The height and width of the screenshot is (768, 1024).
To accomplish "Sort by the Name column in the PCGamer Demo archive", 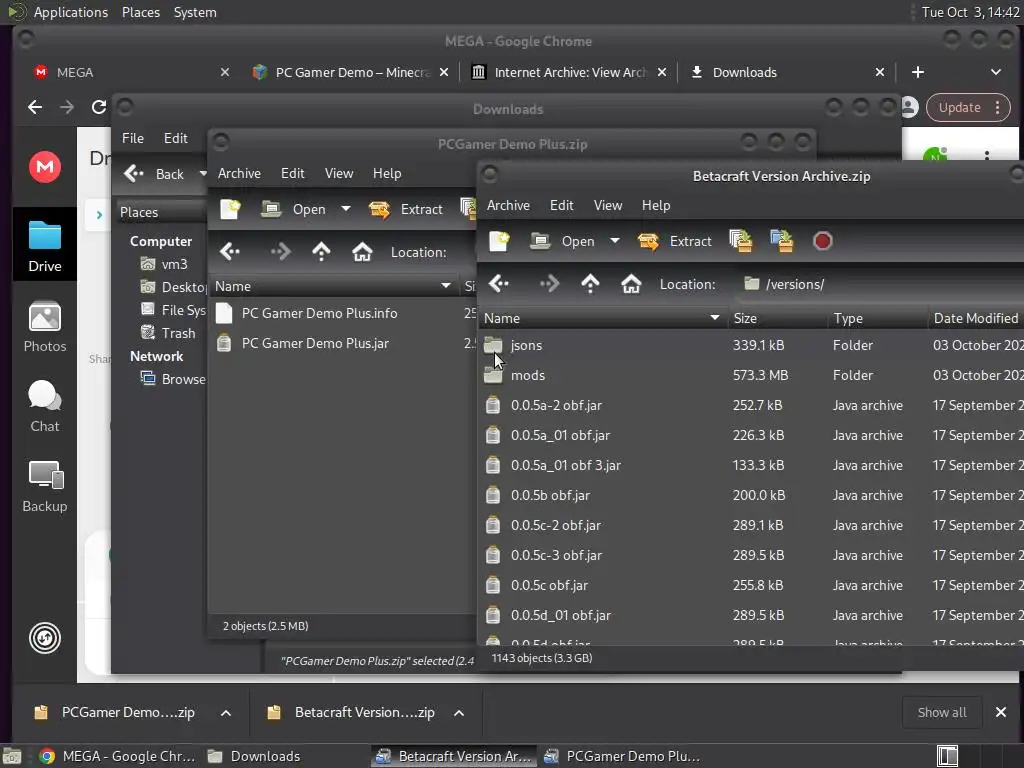I will pos(333,286).
